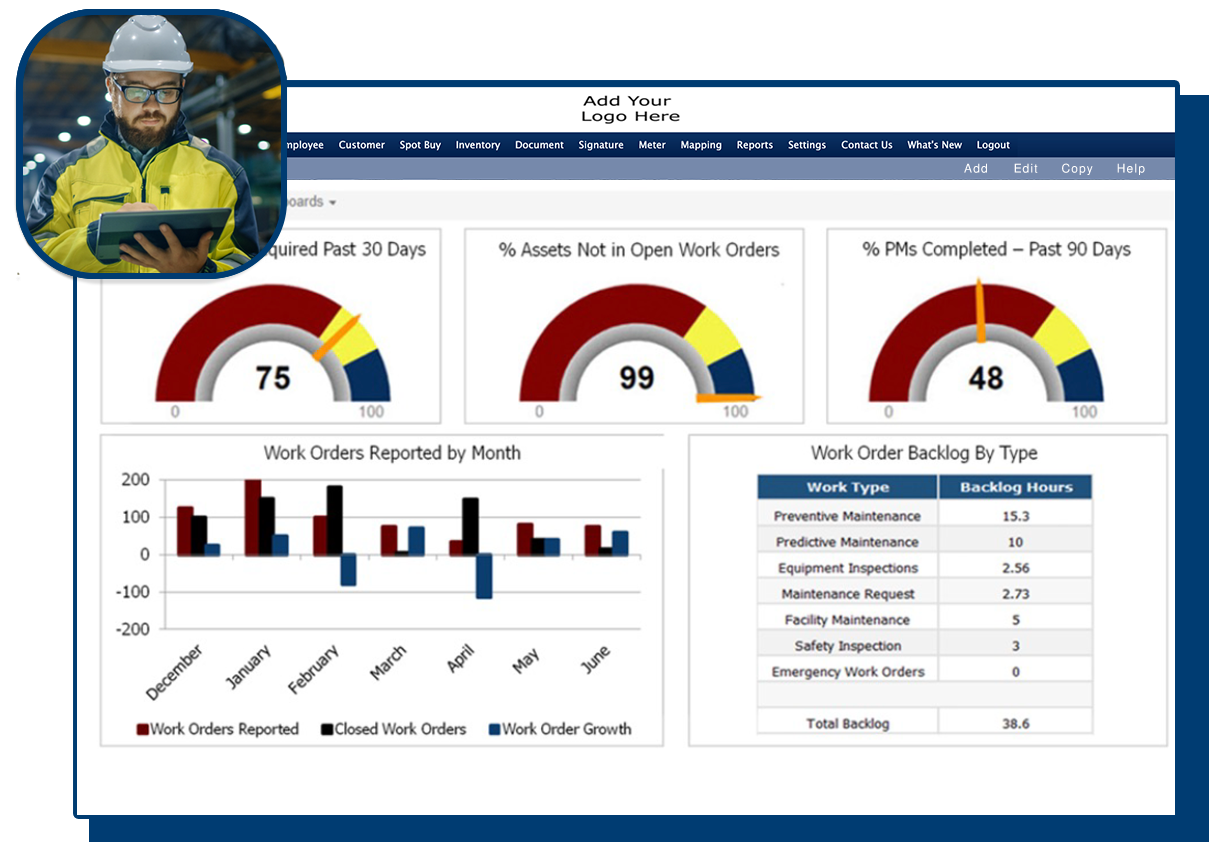Select the Equipment Inspections row
1230x852 pixels.
pyautogui.click(x=925, y=568)
